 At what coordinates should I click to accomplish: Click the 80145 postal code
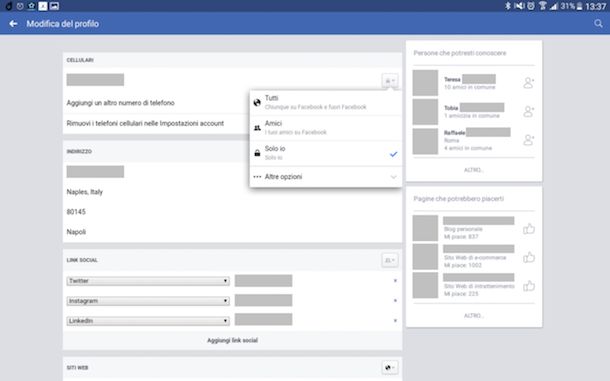[76, 212]
